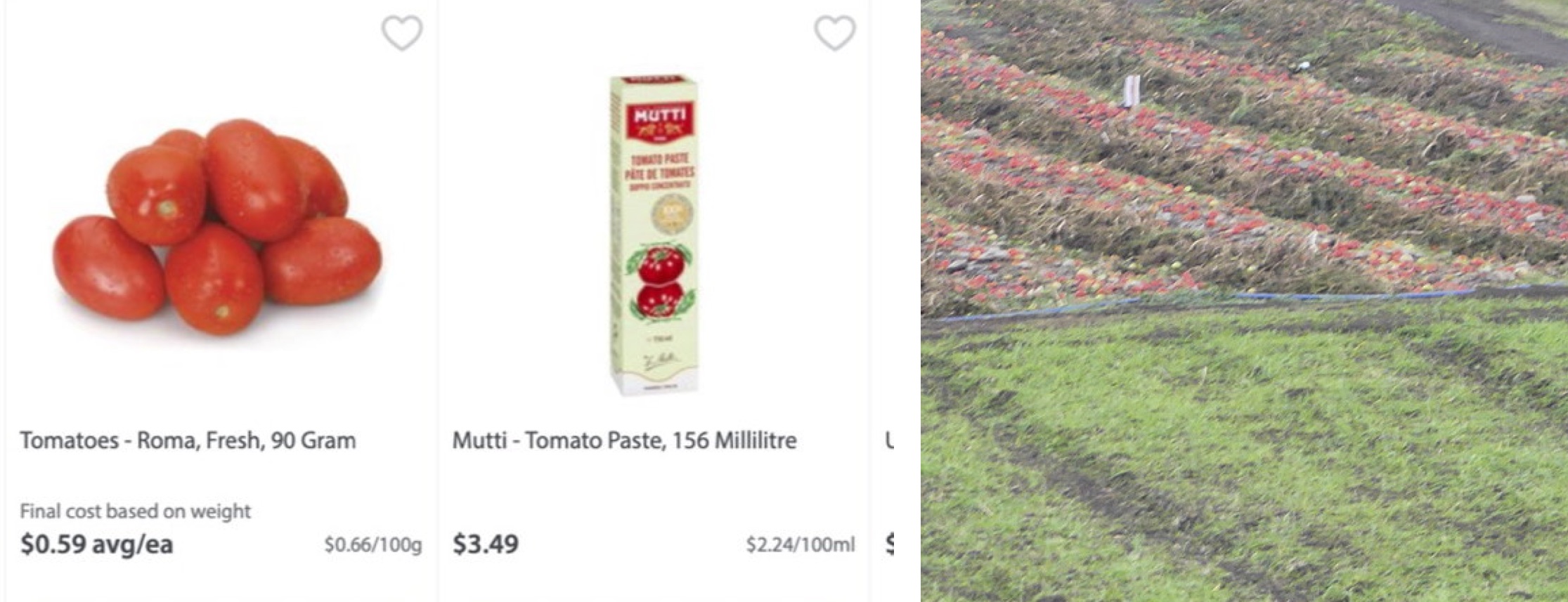Viewport: 1568px width, 602px height.
Task: Click the partially visible third product title
Action: click(x=890, y=440)
